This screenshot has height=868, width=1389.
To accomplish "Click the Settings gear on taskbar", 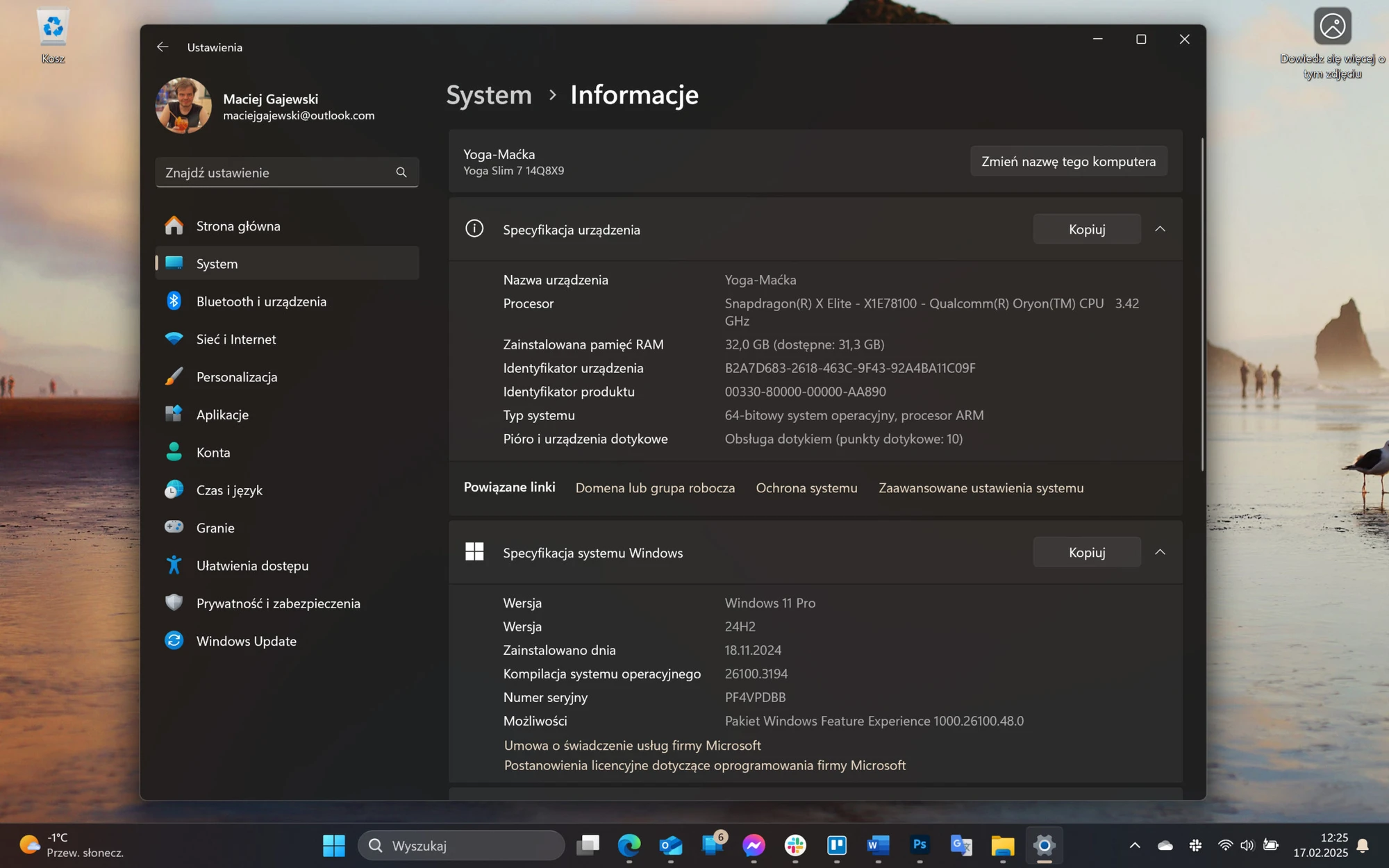I will tap(1044, 845).
